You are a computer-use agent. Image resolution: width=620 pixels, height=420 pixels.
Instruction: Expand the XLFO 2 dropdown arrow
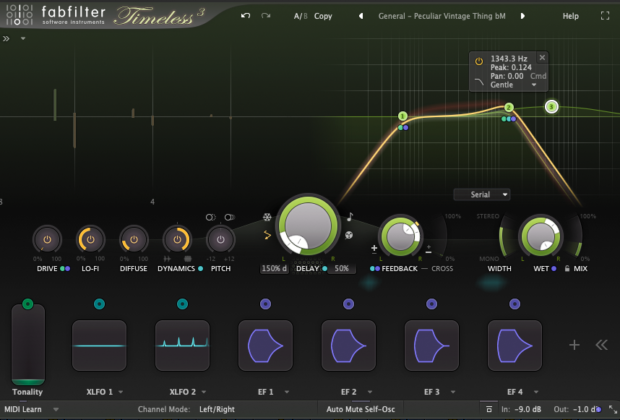[x=204, y=392]
